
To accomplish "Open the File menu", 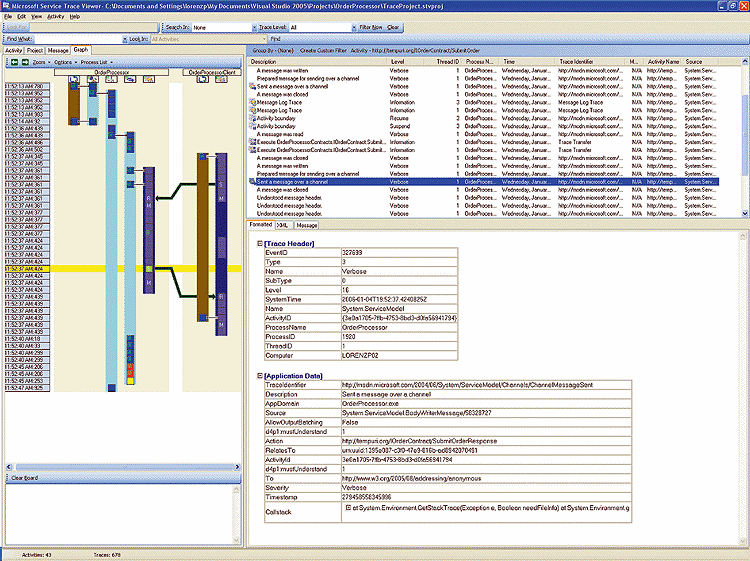I will [8, 16].
